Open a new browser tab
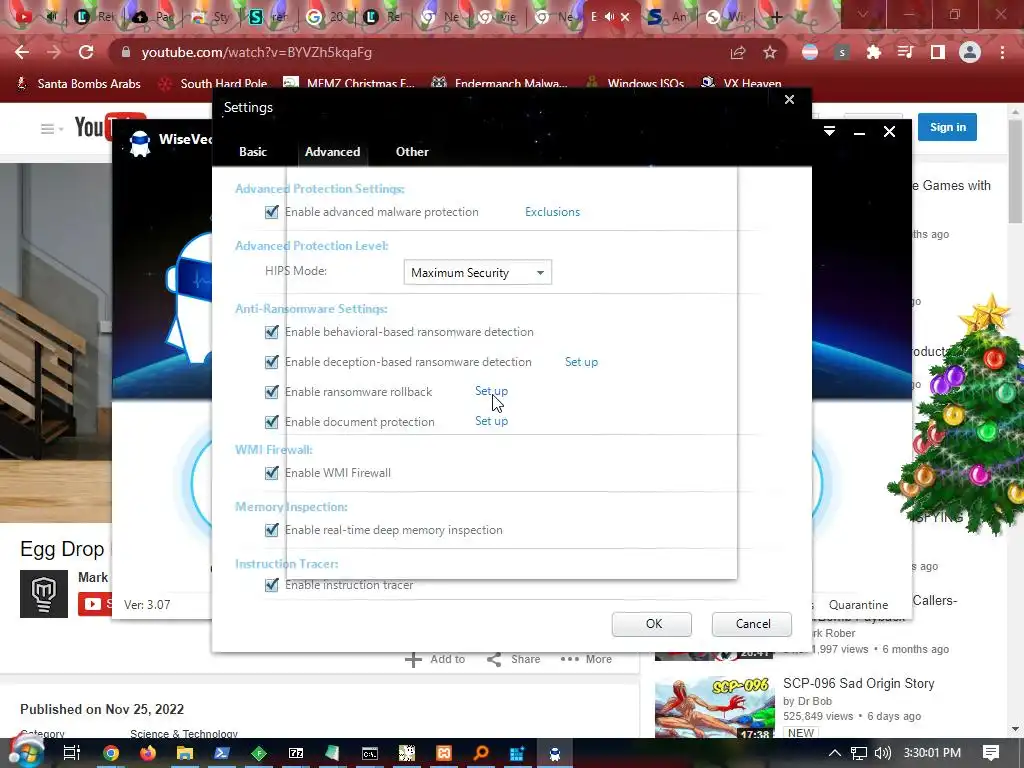This screenshot has width=1024, height=768. pos(776,17)
